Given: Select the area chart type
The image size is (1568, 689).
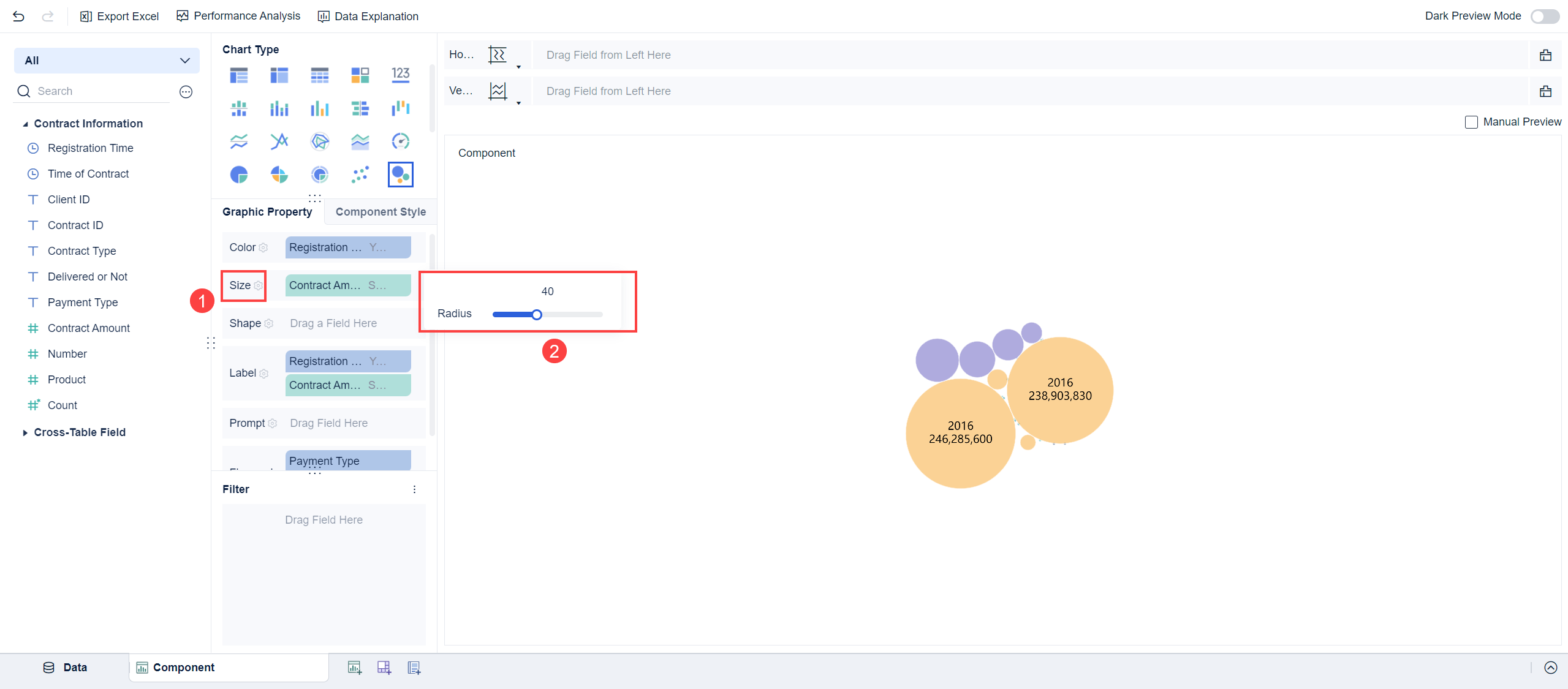Looking at the screenshot, I should [x=360, y=141].
